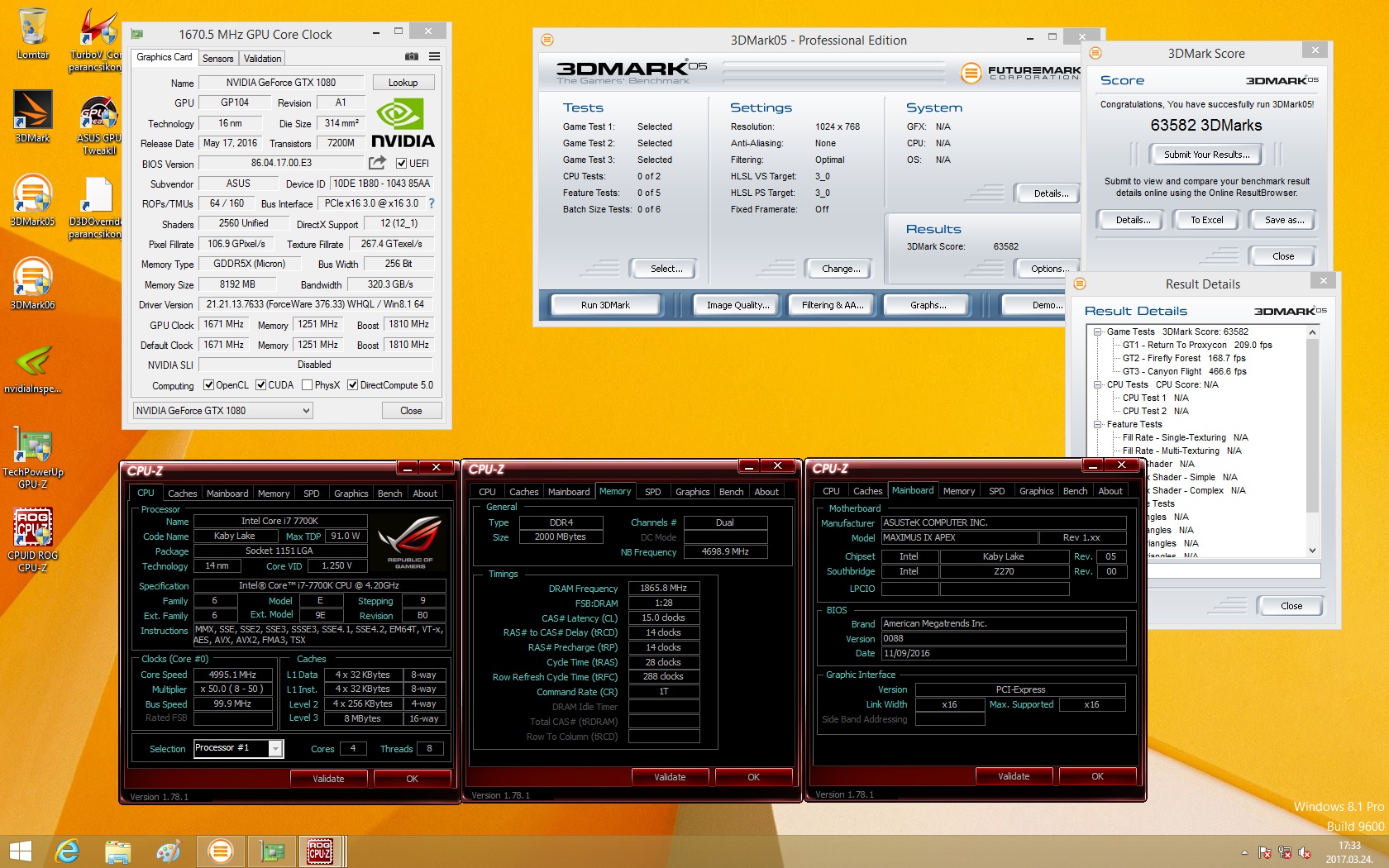This screenshot has width=1389, height=868.
Task: Toggle the OpenCL checkbox
Action: click(209, 385)
